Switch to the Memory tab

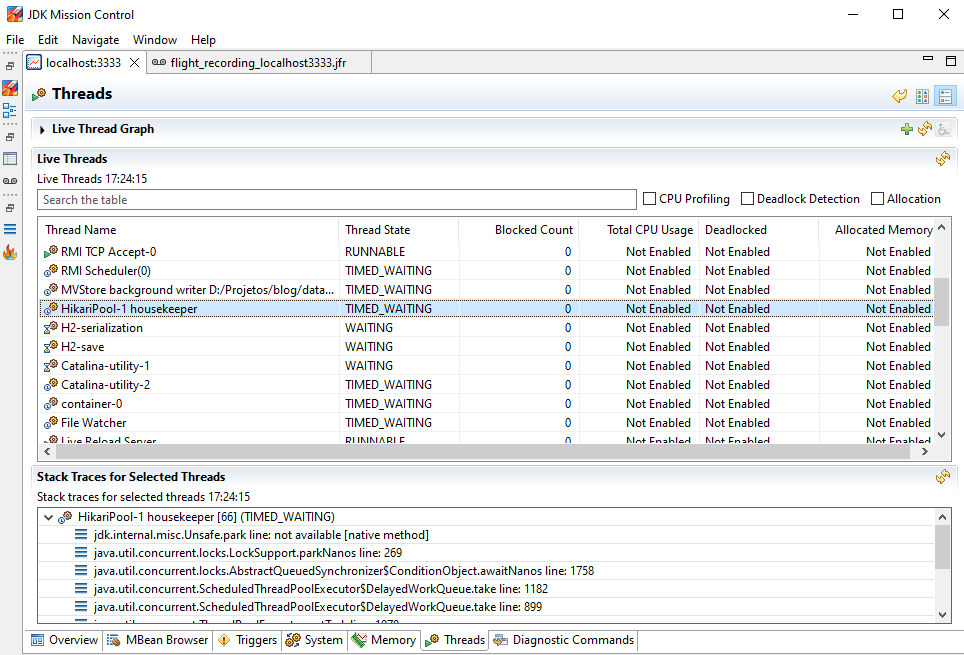point(384,640)
